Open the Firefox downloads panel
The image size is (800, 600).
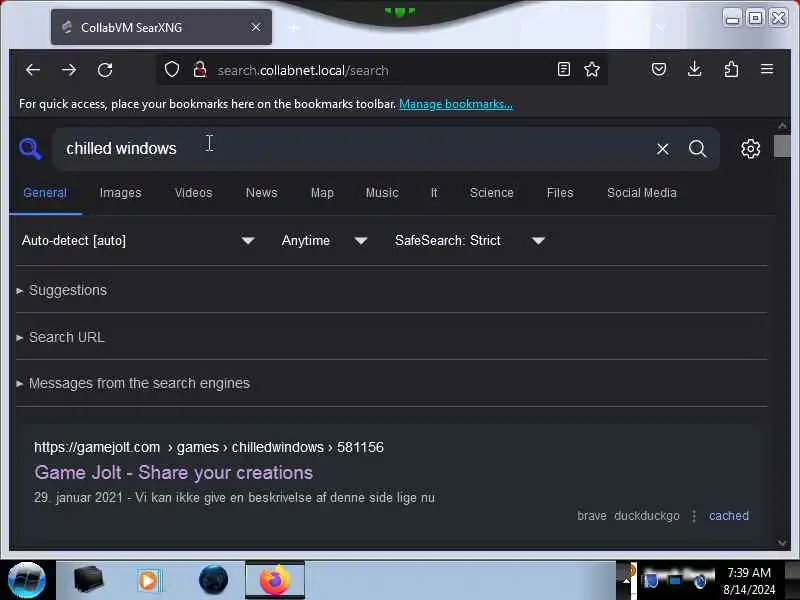695,69
